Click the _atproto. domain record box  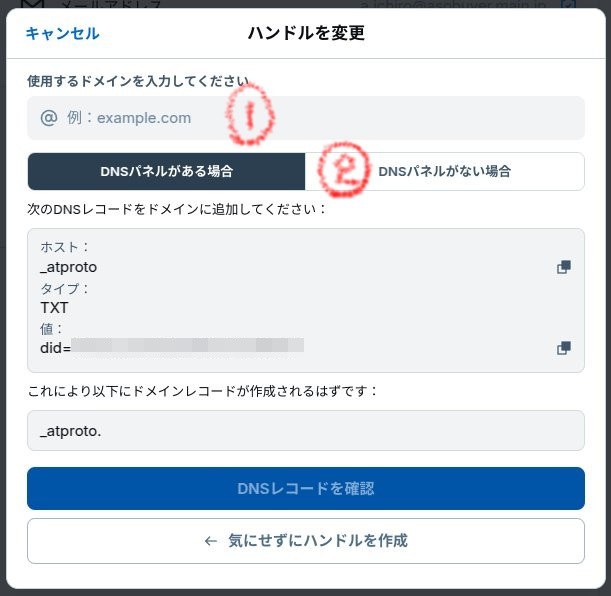pyautogui.click(x=306, y=430)
